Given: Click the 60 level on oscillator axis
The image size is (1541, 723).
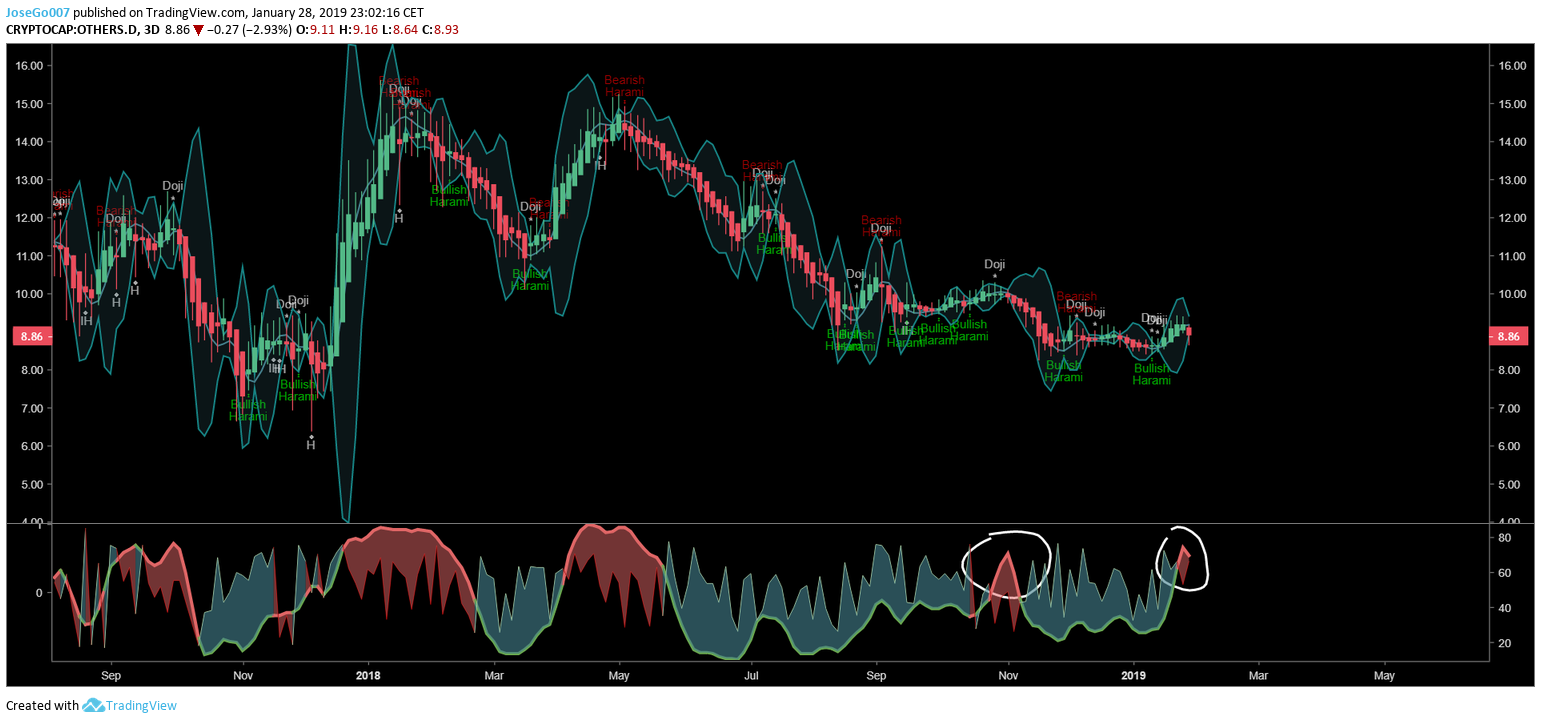Looking at the screenshot, I should (x=1504, y=573).
